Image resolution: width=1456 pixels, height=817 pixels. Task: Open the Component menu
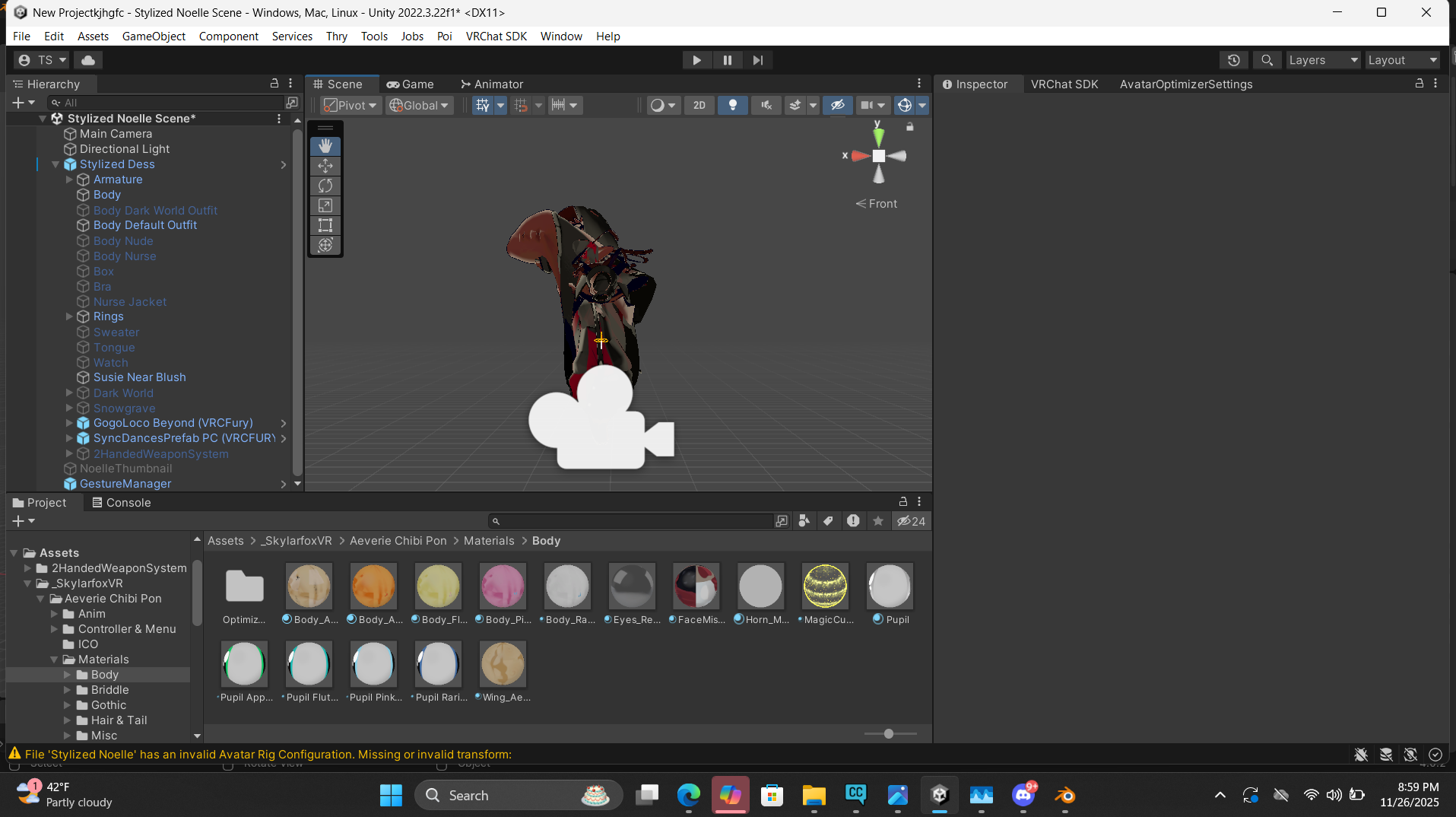pos(228,36)
